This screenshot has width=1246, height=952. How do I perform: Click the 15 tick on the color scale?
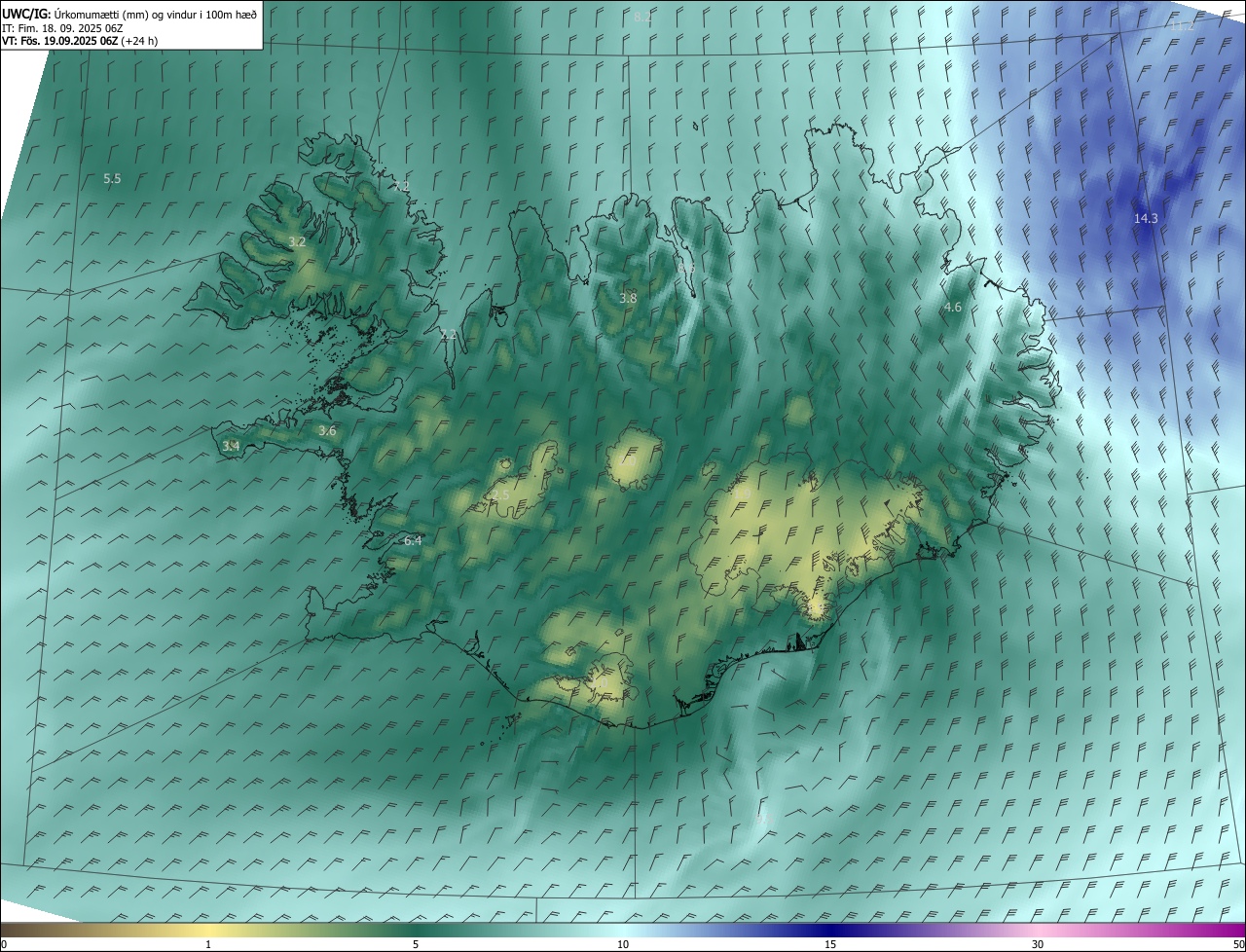(830, 945)
